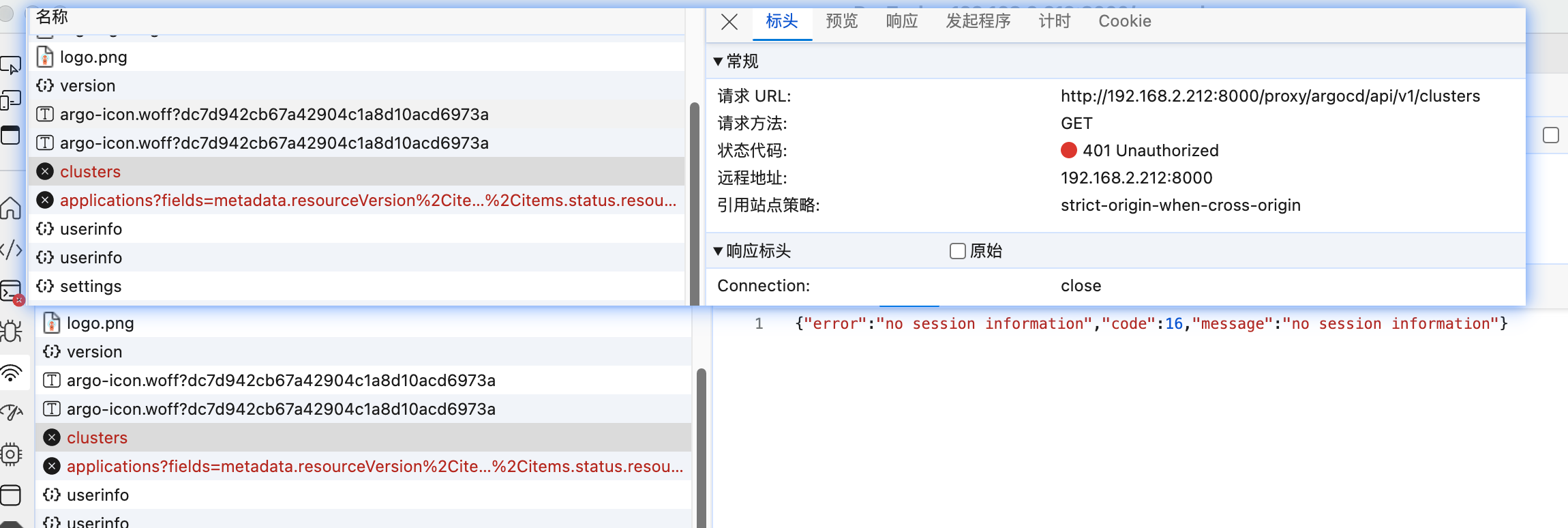The width and height of the screenshot is (1568, 528).
Task: Open the Memory chip icon tool
Action: (11, 454)
